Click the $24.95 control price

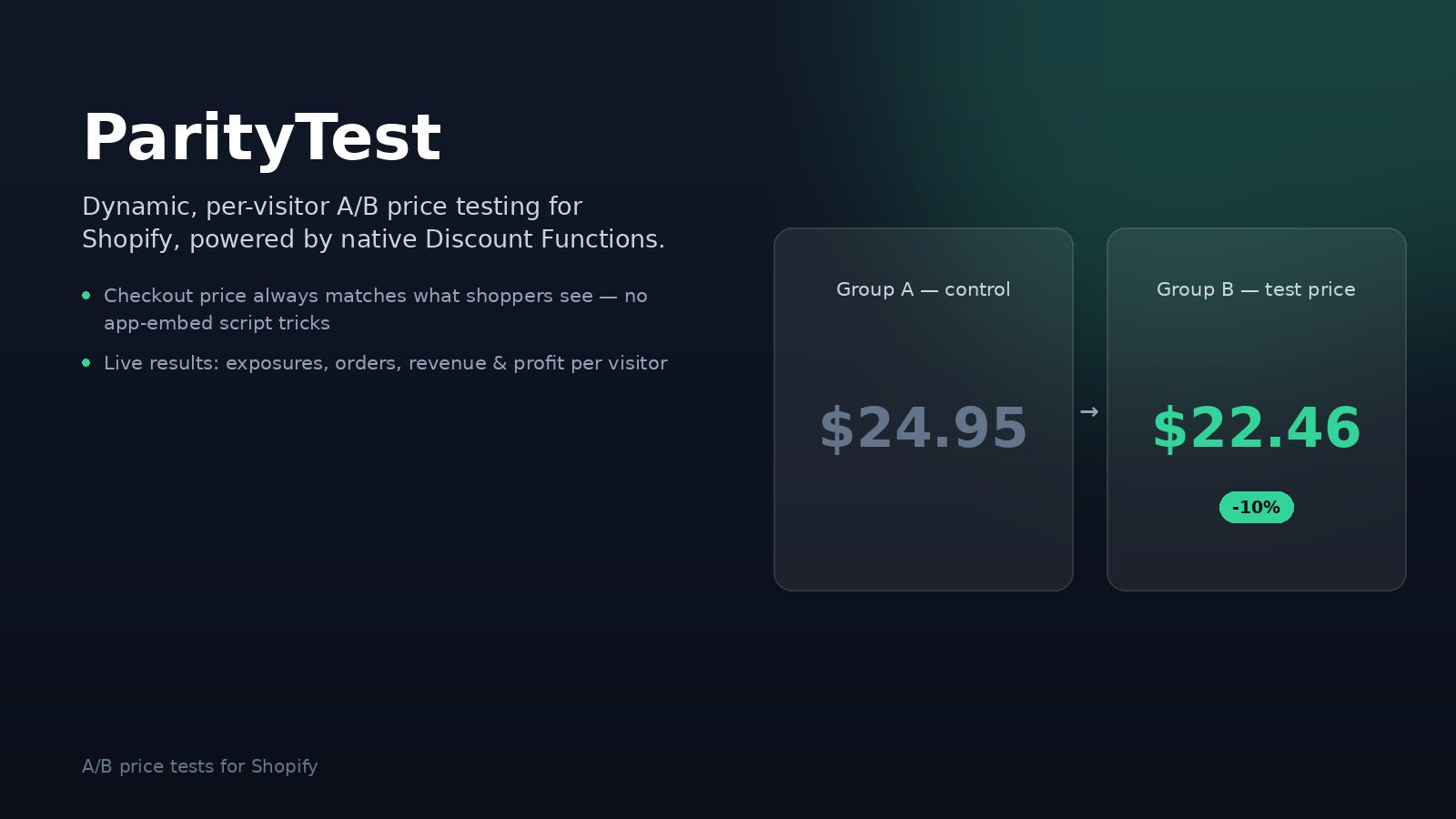click(x=924, y=428)
